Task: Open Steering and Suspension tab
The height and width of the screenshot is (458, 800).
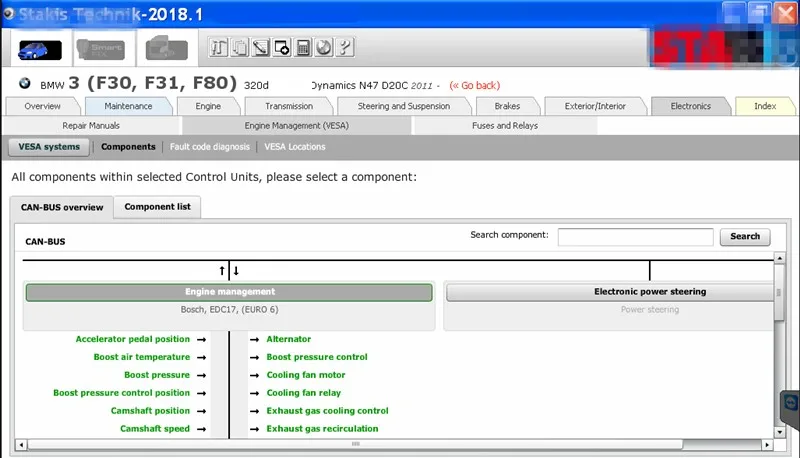Action: (x=404, y=106)
